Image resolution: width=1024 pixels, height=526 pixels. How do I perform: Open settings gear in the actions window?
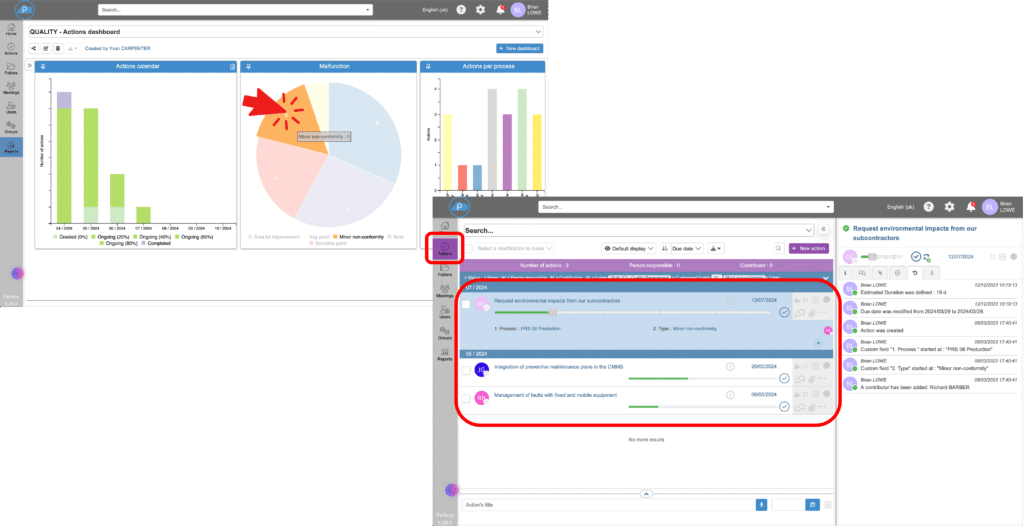(950, 207)
